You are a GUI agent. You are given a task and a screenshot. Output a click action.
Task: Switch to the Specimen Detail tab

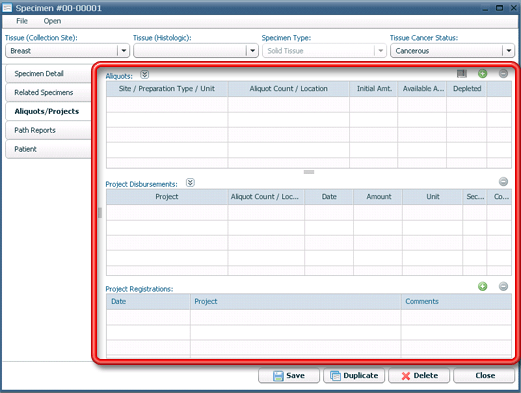pyautogui.click(x=49, y=74)
